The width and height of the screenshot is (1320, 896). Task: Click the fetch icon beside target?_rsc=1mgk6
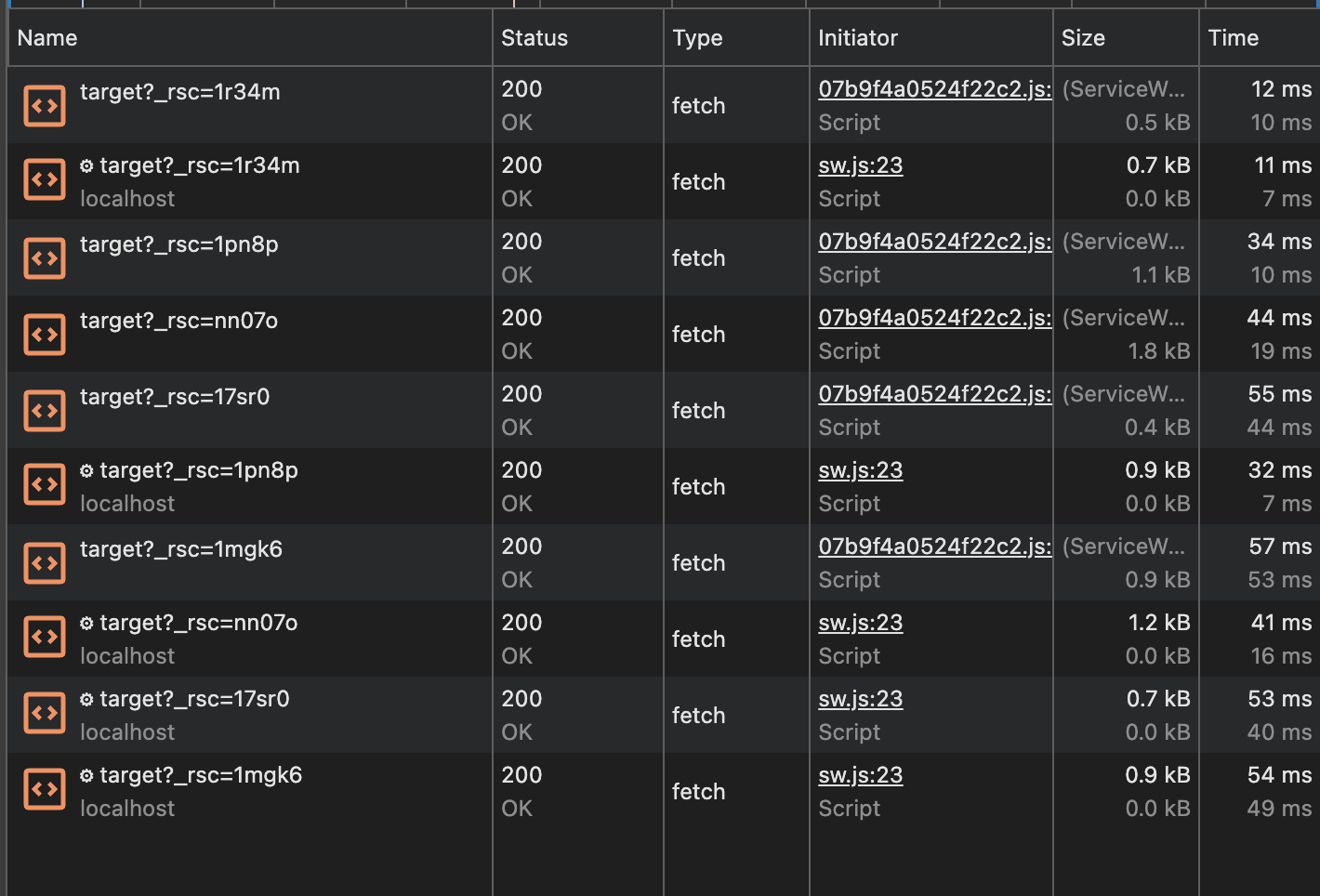pos(45,562)
